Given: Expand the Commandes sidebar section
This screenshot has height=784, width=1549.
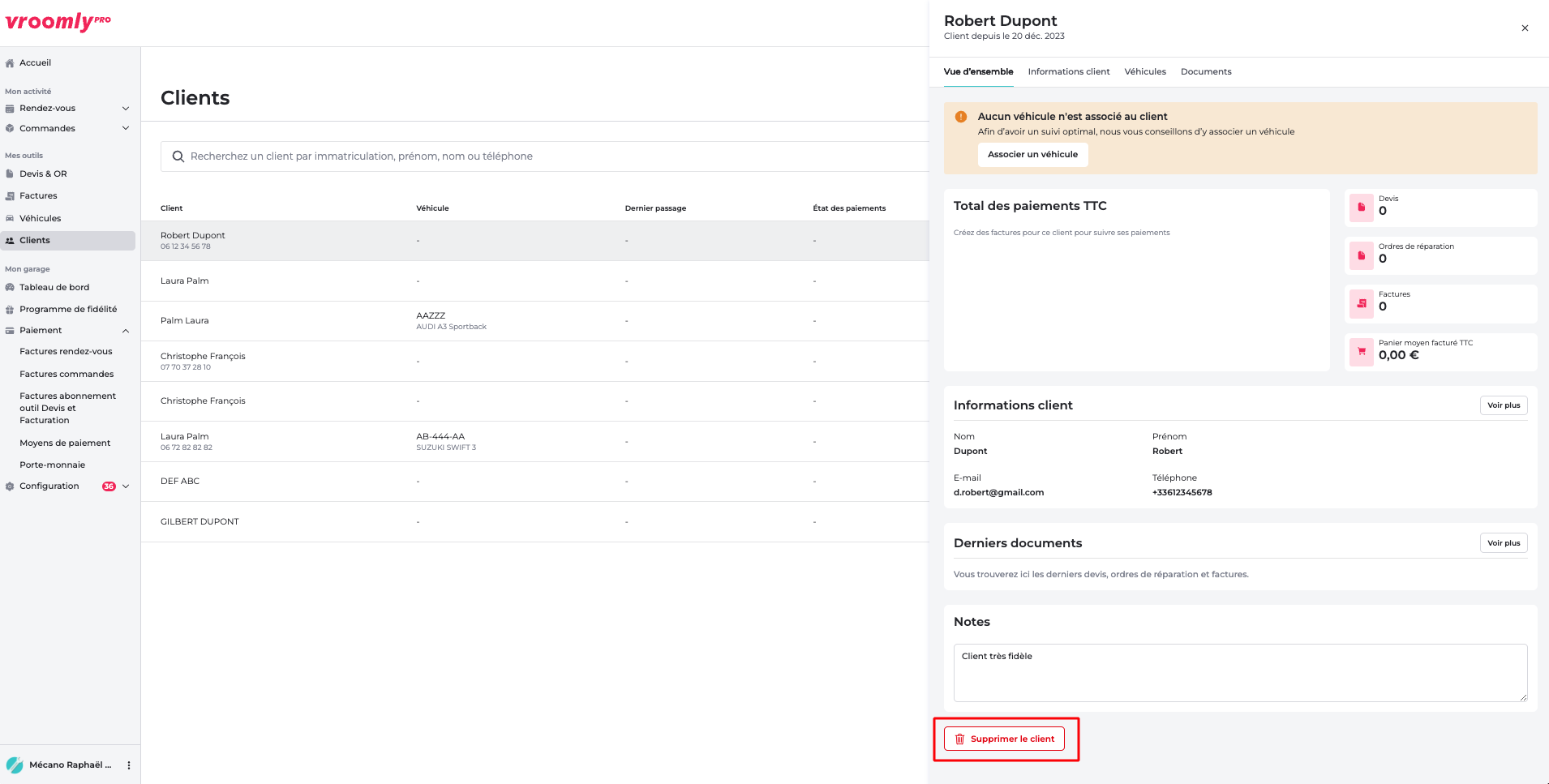Looking at the screenshot, I should click(x=126, y=128).
